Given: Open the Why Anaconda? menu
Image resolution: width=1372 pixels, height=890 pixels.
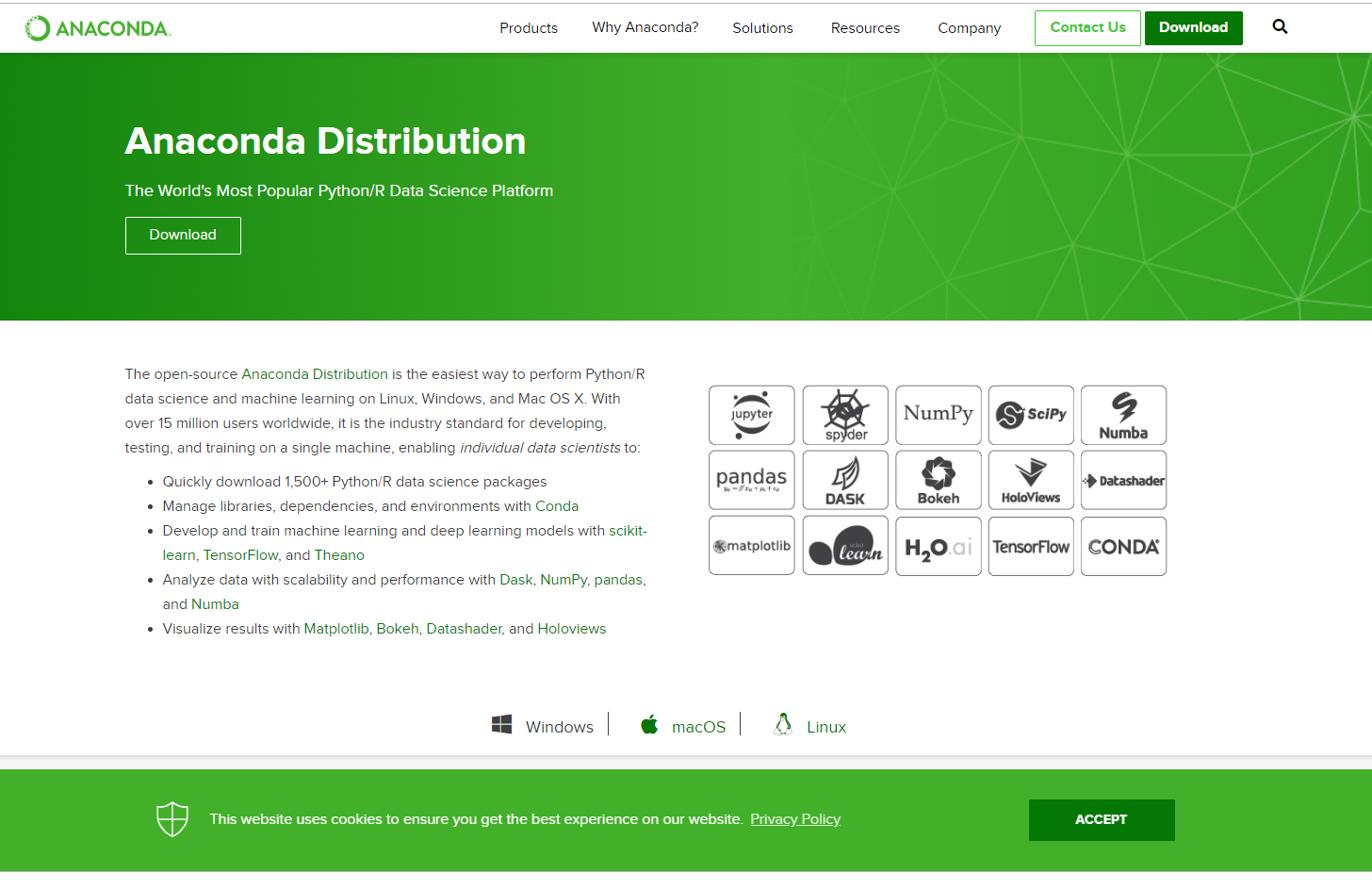Looking at the screenshot, I should (645, 27).
